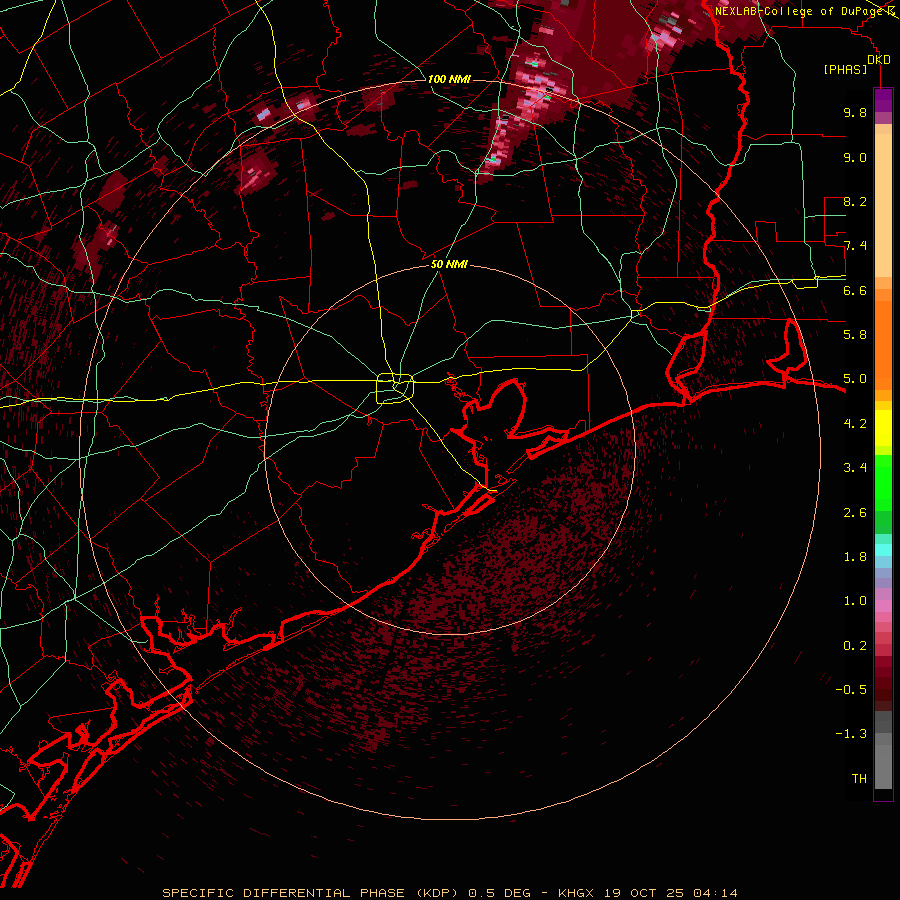Pick the pink color band on scale

(x=883, y=606)
